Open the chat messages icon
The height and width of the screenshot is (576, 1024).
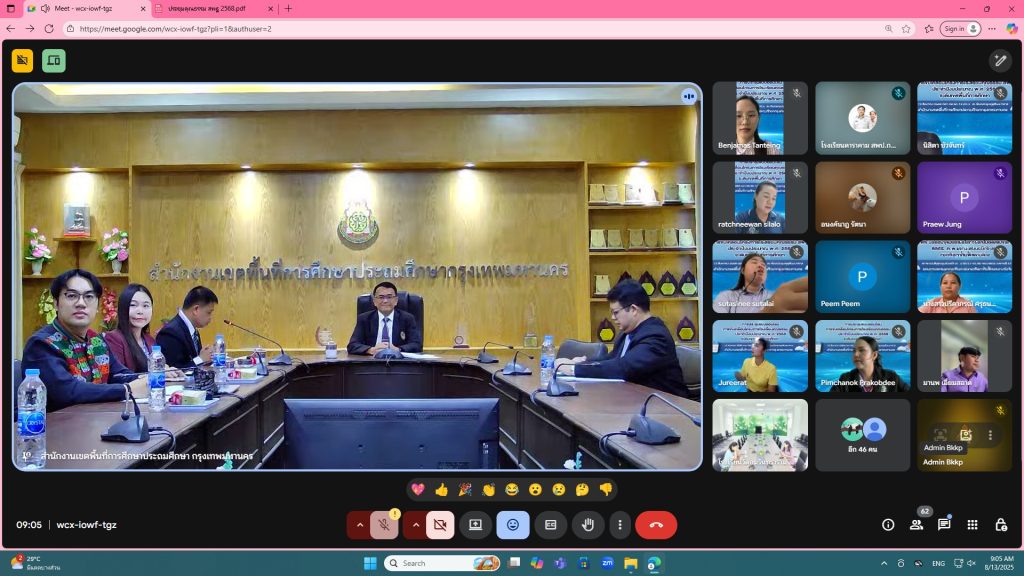tap(944, 524)
